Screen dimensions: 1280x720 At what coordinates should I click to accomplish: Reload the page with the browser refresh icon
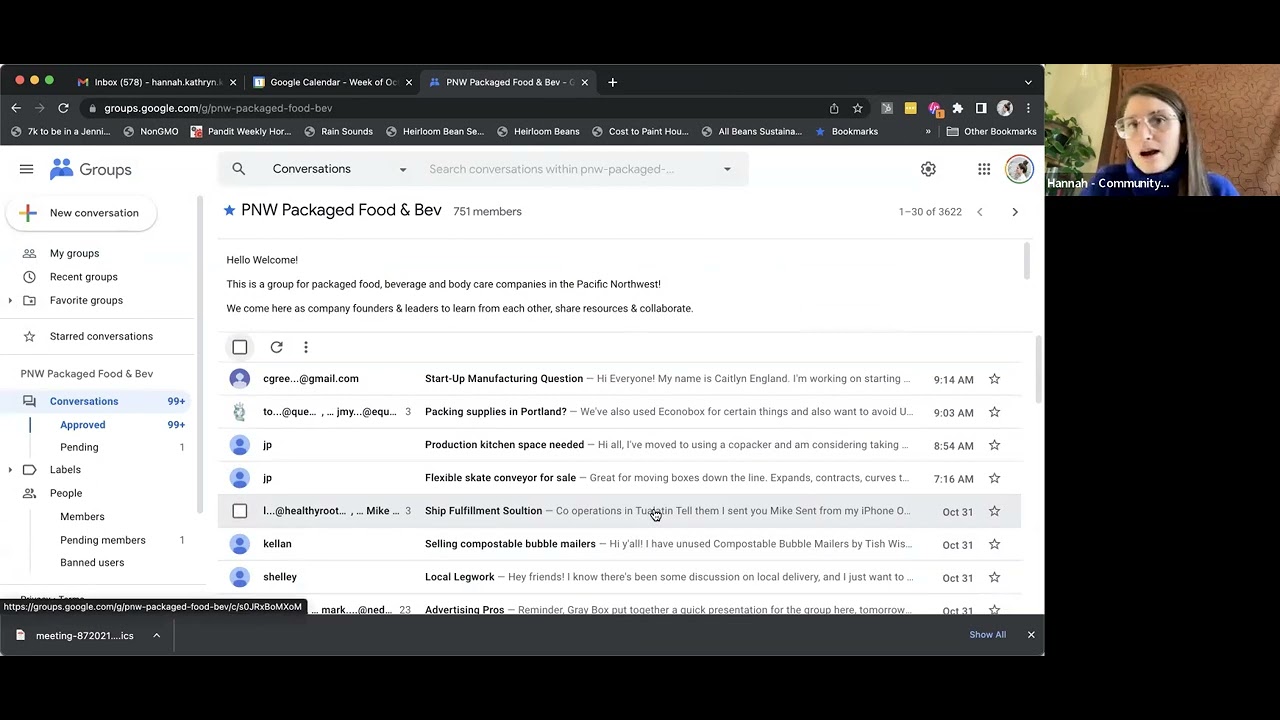63,108
